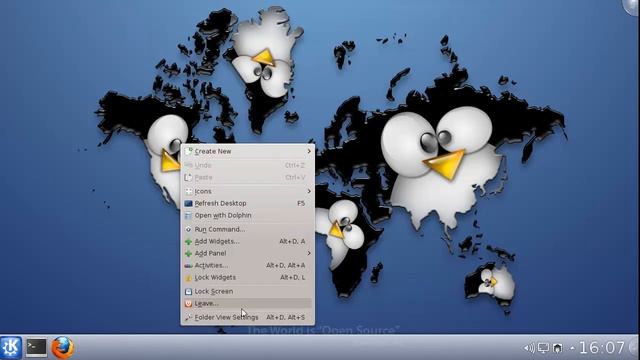Choose Lock Screen from the menu
This screenshot has width=640, height=360.
[248, 291]
